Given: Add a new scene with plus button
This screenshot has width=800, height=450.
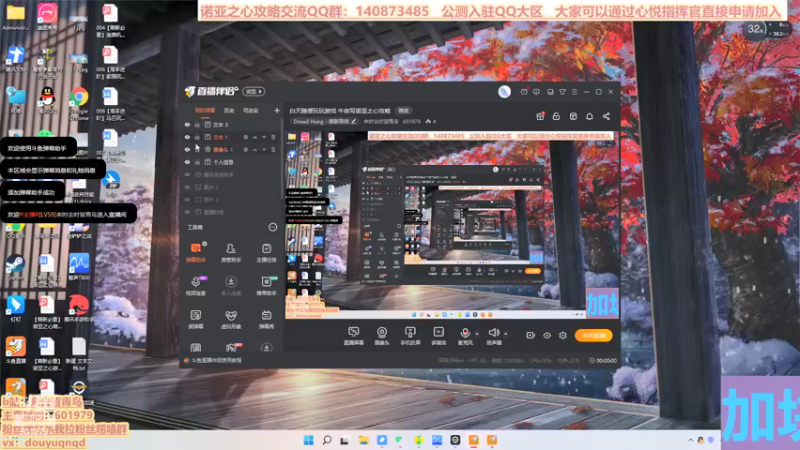Looking at the screenshot, I should pos(277,110).
